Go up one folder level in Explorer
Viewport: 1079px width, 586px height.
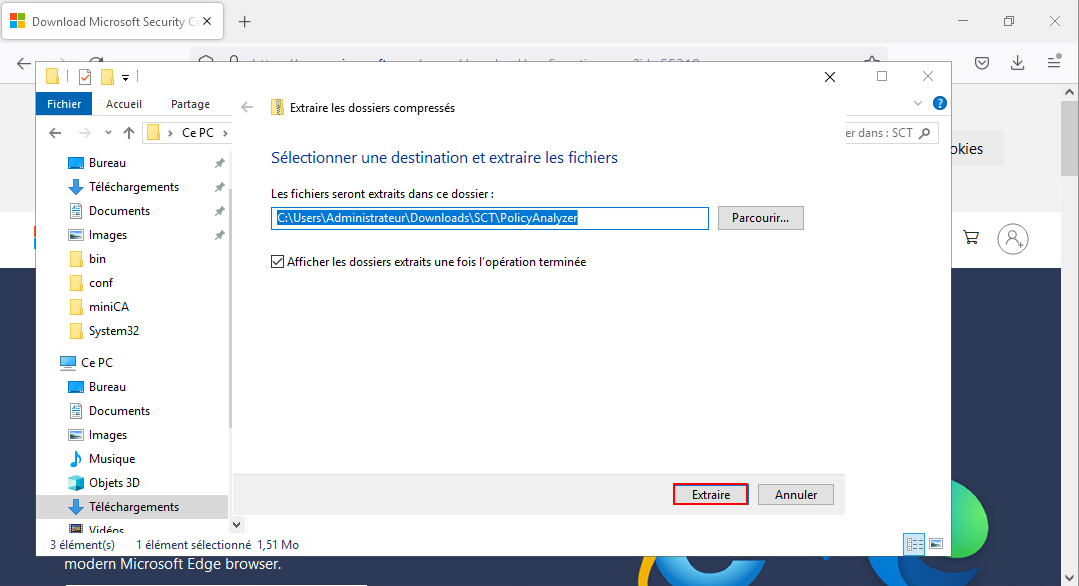coord(129,133)
